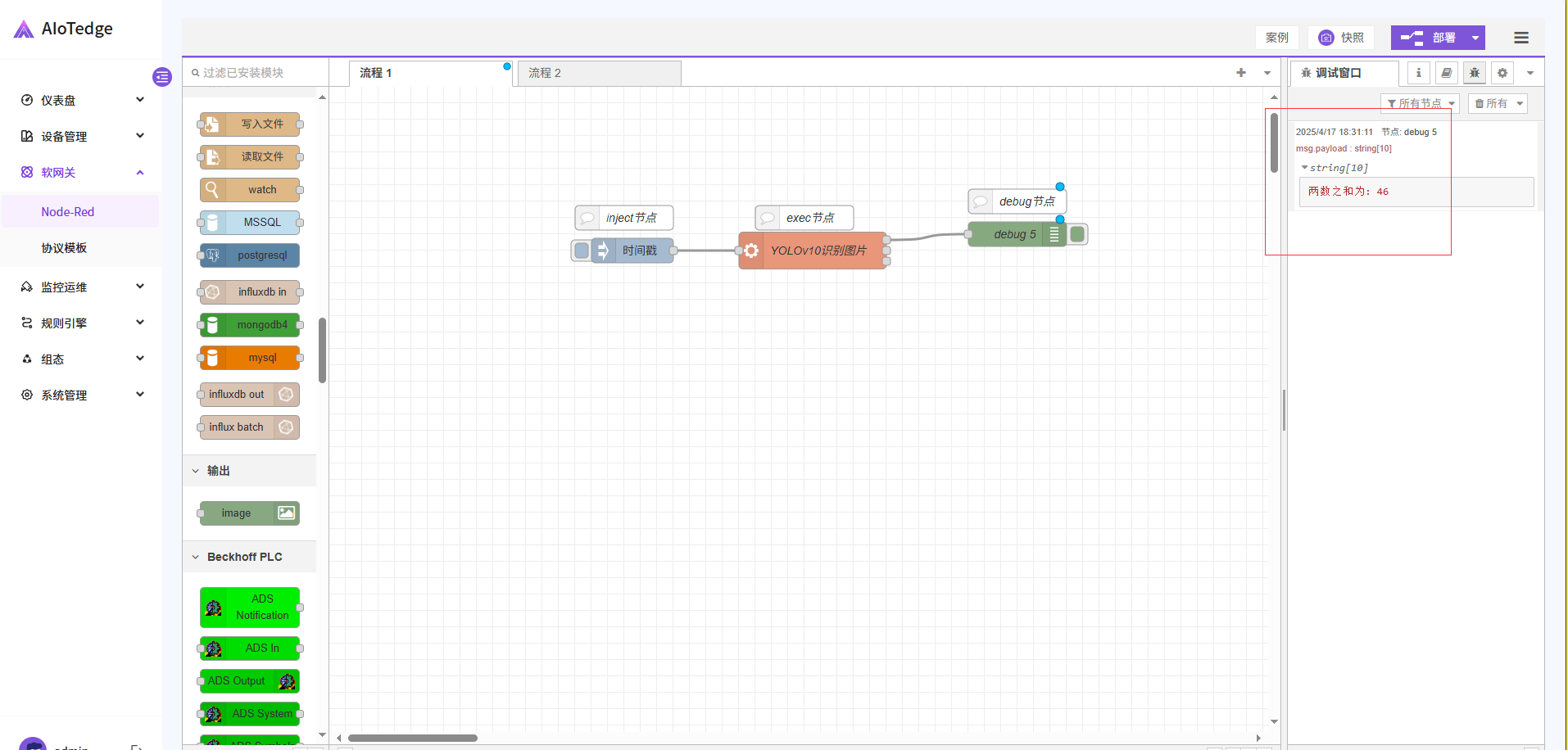1568x750 pixels.
Task: Open the help book sidebar icon
Action: 1446,73
